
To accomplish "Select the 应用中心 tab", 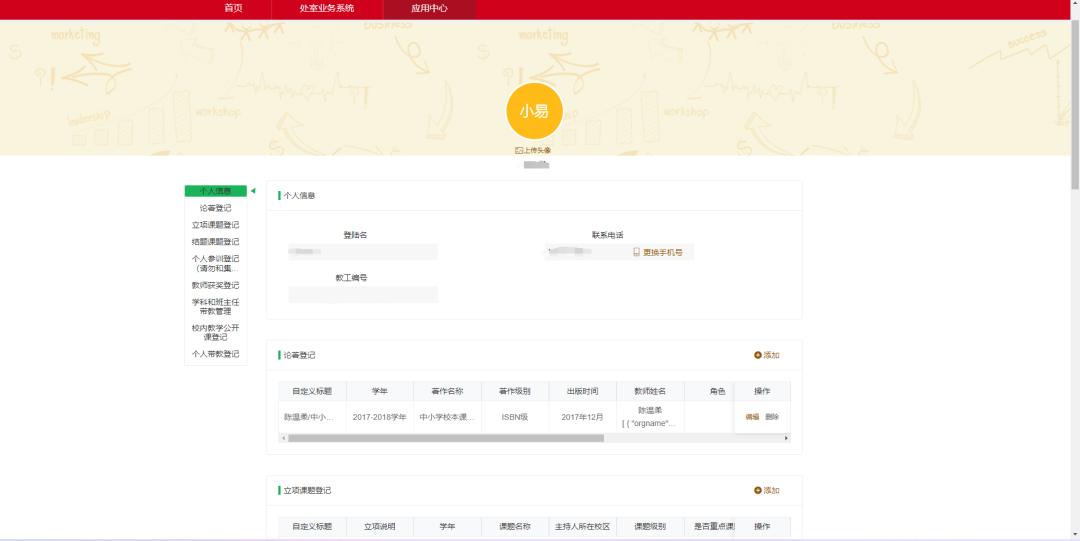I will pos(429,8).
